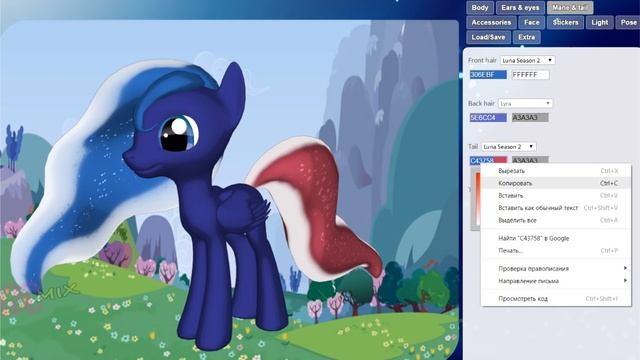The width and height of the screenshot is (640, 360).
Task: Open Проверка правописания submenu
Action: [x=556, y=268]
